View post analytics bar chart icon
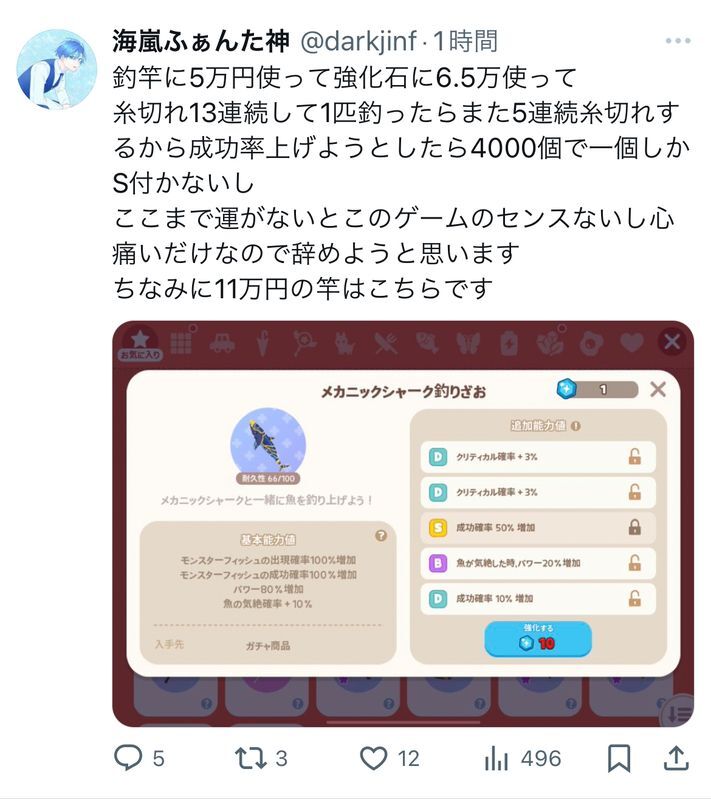The image size is (711, 800). (496, 758)
